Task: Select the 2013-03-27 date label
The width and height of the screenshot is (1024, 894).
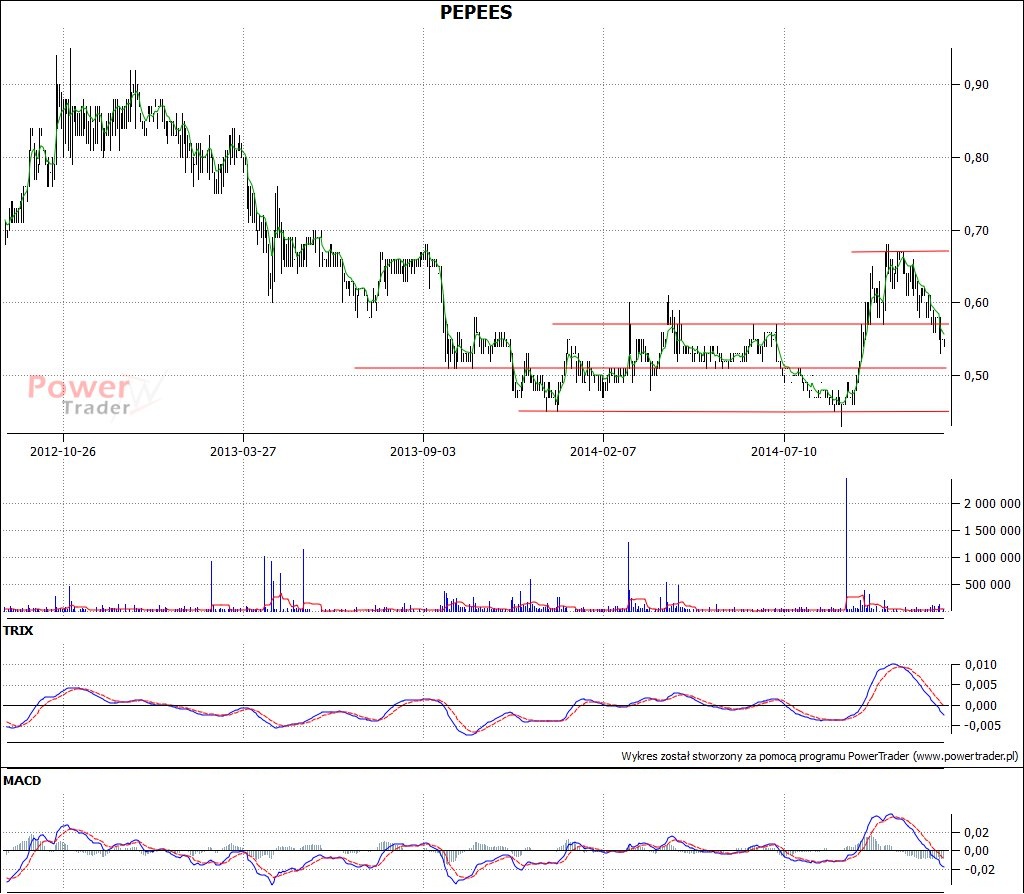Action: (243, 451)
